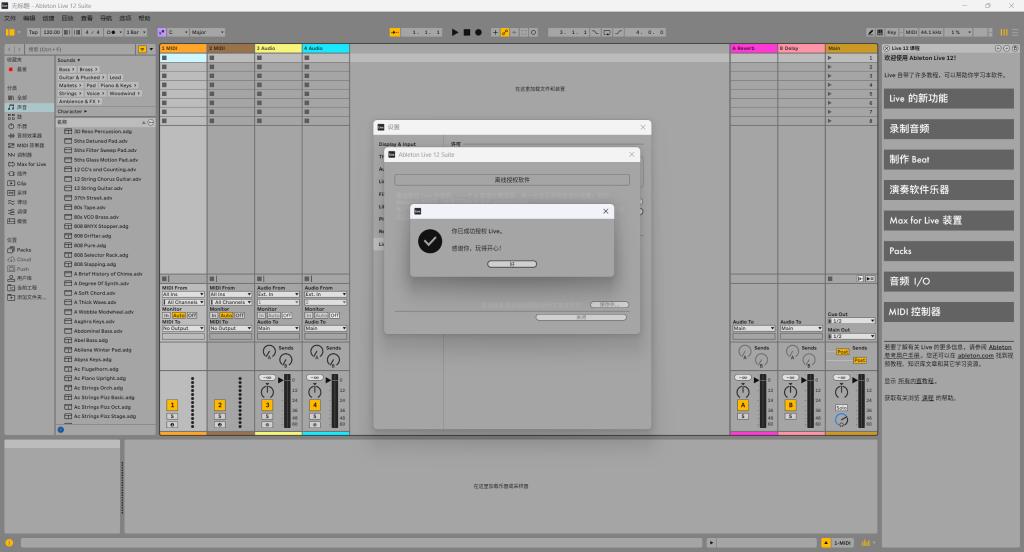Set track 3 Monitor to Off

coord(287,316)
